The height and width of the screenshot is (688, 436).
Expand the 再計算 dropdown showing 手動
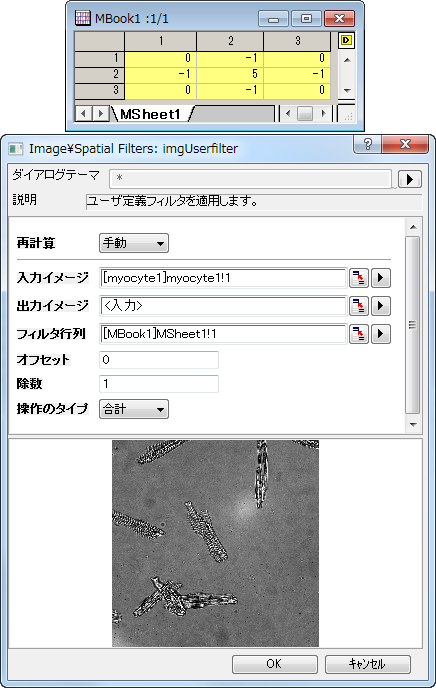(x=134, y=243)
